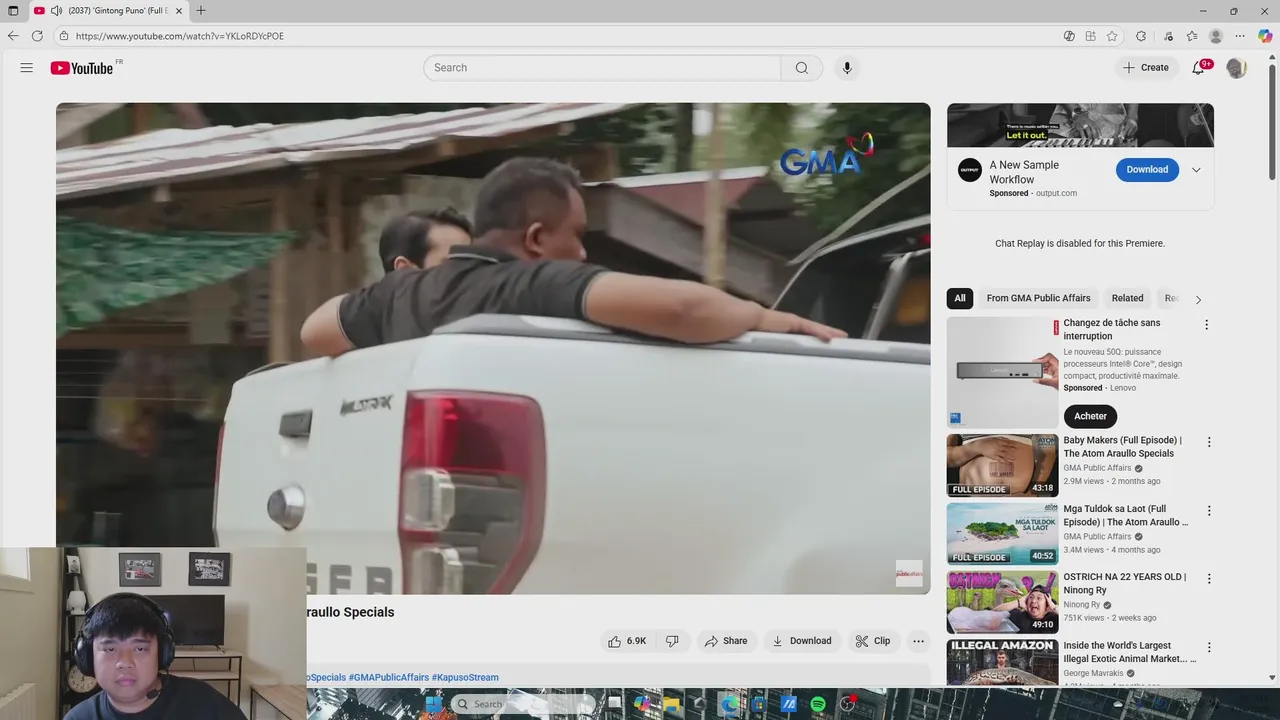Open options menu for Baby Makers video

(1209, 442)
